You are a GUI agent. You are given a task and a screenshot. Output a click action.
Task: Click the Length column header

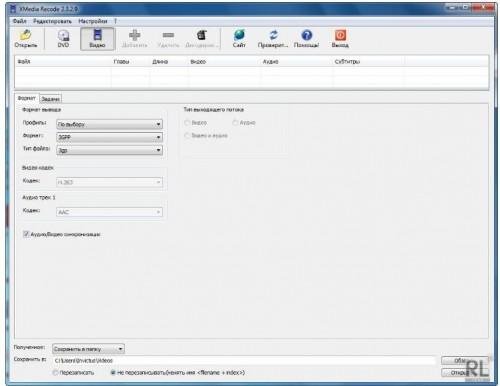[169, 62]
